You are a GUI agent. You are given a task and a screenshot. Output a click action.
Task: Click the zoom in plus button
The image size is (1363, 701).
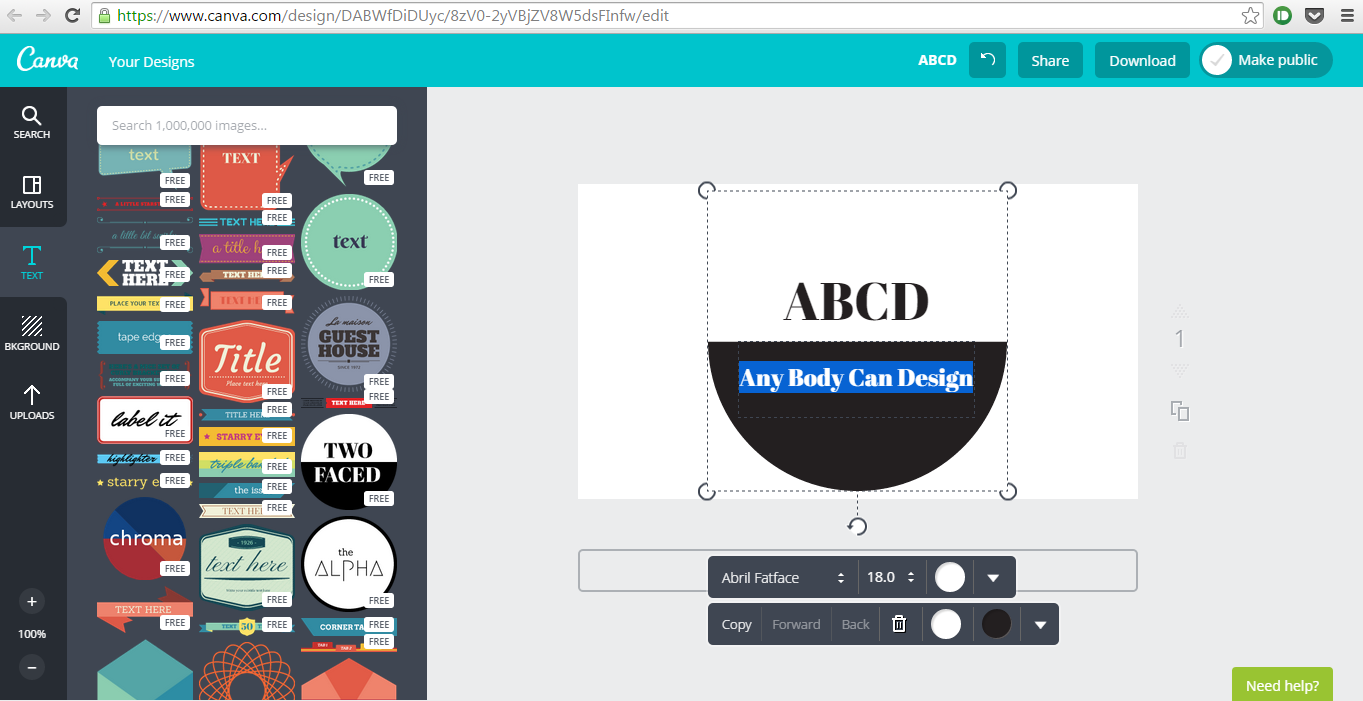(32, 602)
